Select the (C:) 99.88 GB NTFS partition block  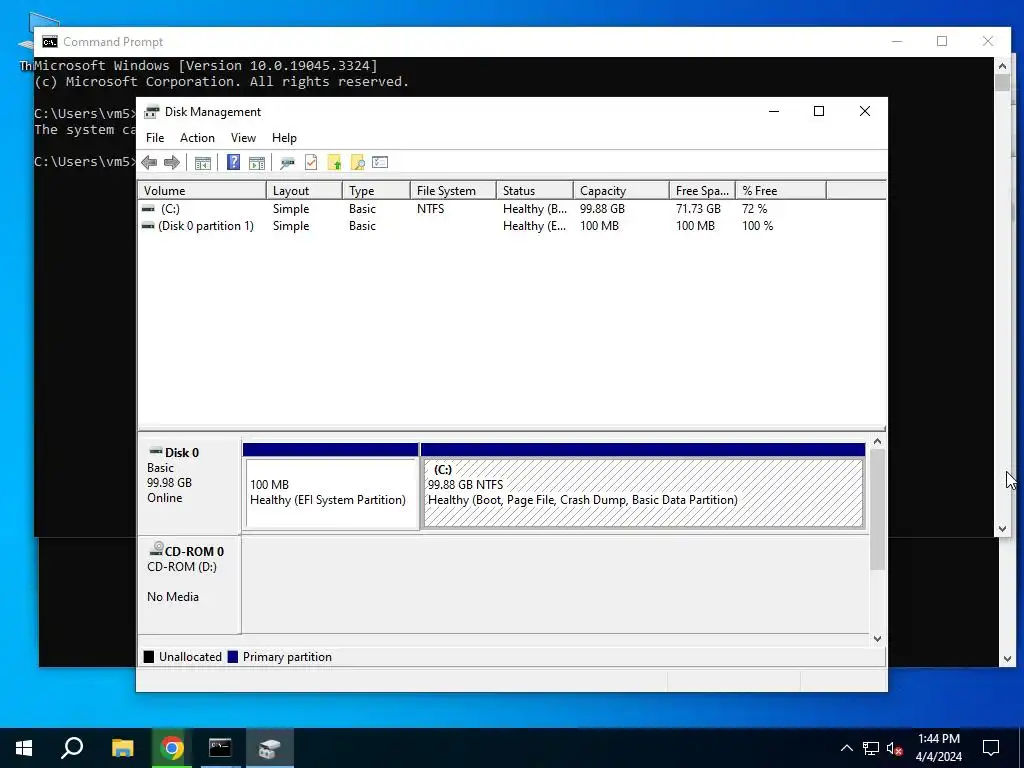(x=643, y=492)
